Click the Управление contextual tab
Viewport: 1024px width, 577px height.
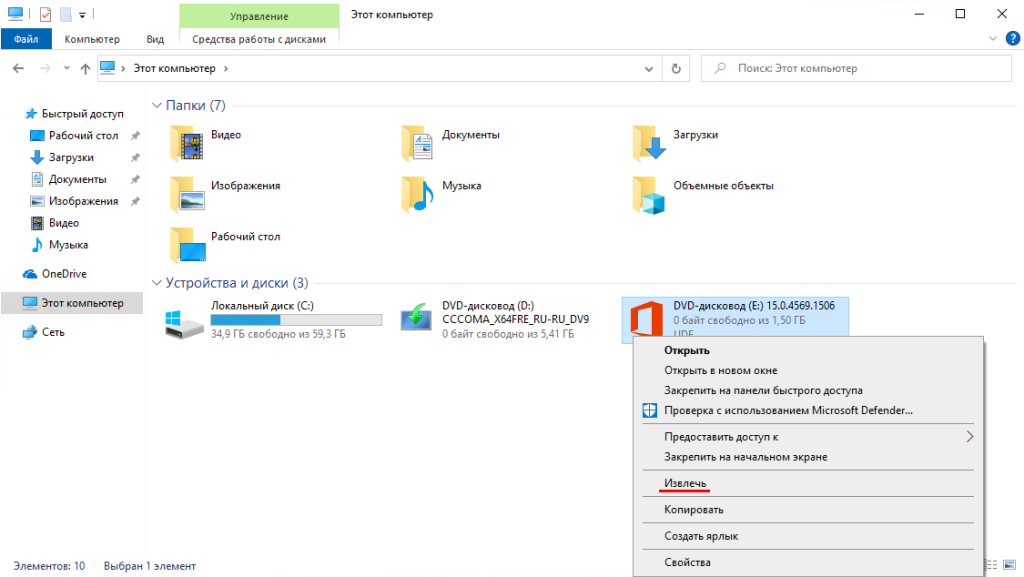point(259,16)
